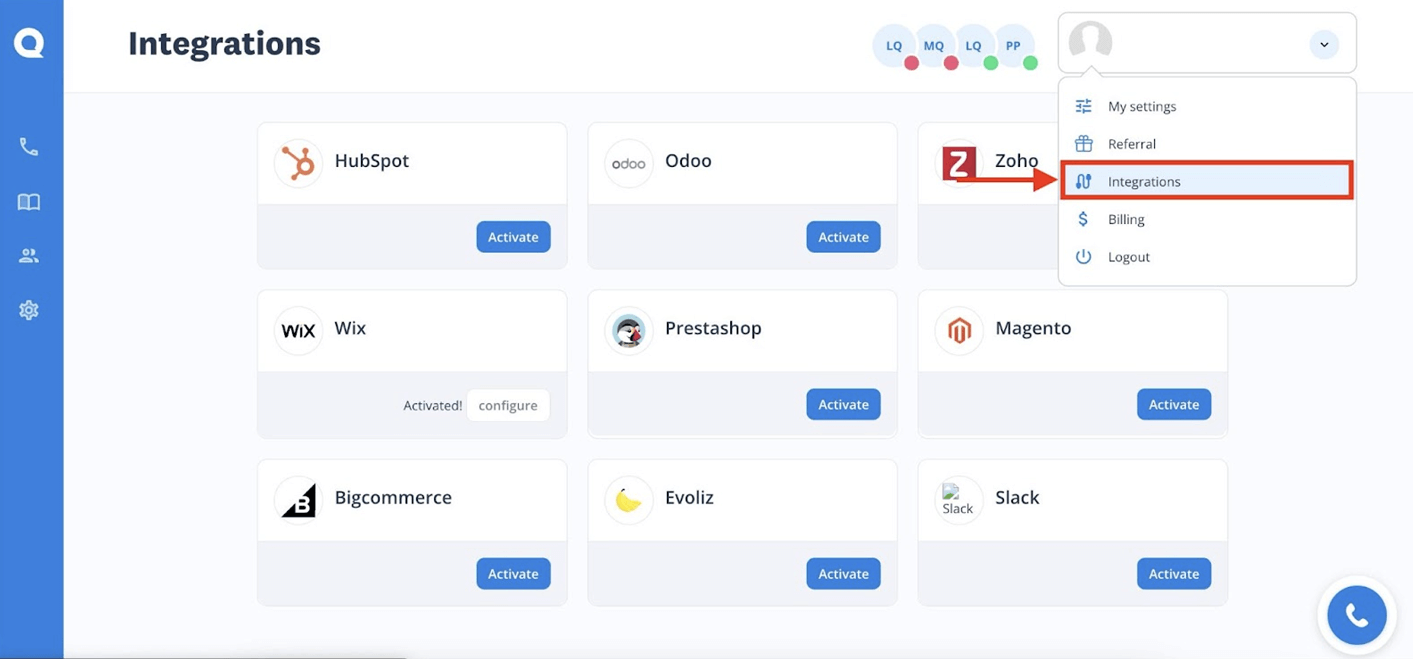Click the Activated! status text on Wix
The width and height of the screenshot is (1413, 659).
432,406
